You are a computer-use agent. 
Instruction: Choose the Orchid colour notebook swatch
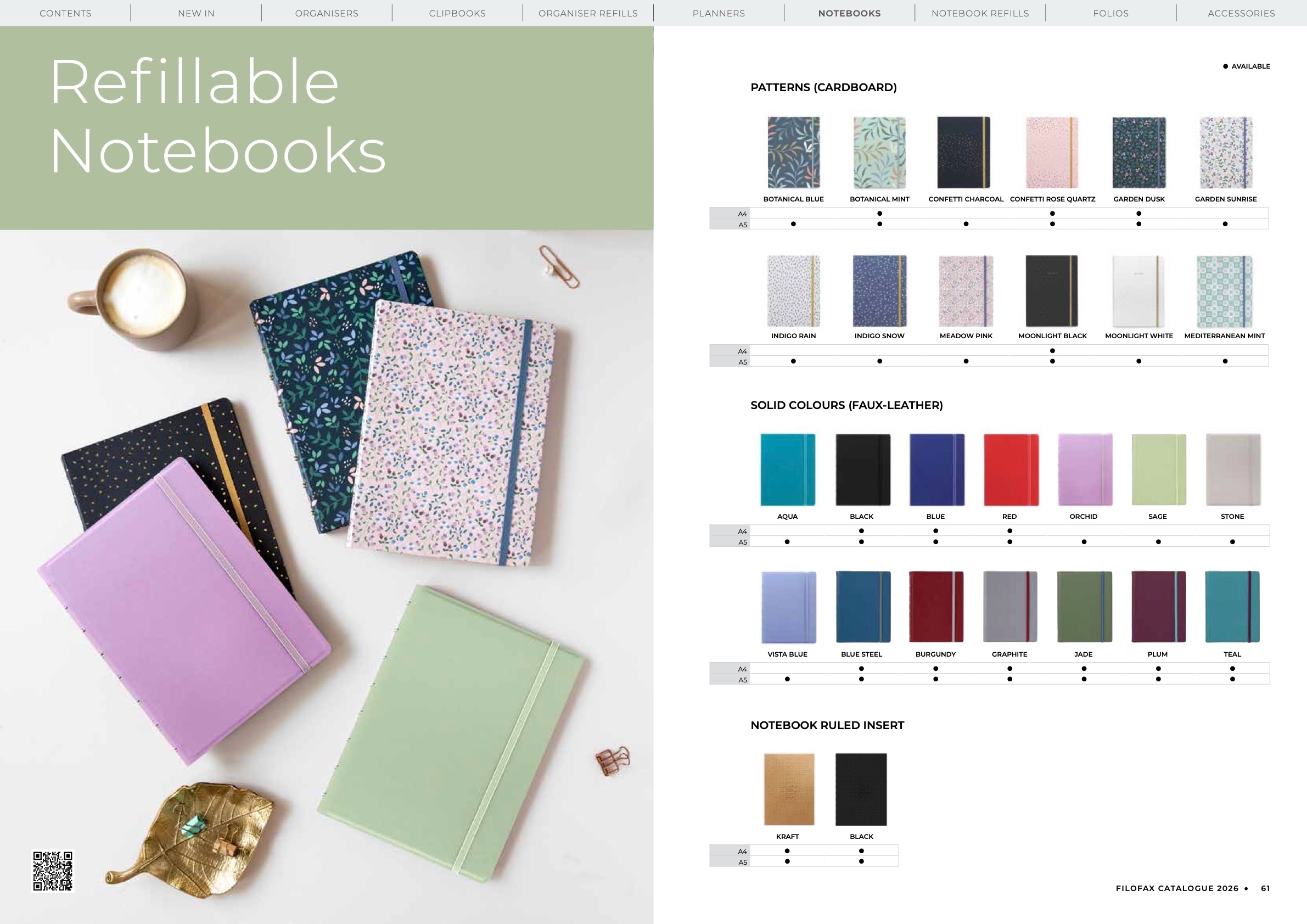point(1085,469)
